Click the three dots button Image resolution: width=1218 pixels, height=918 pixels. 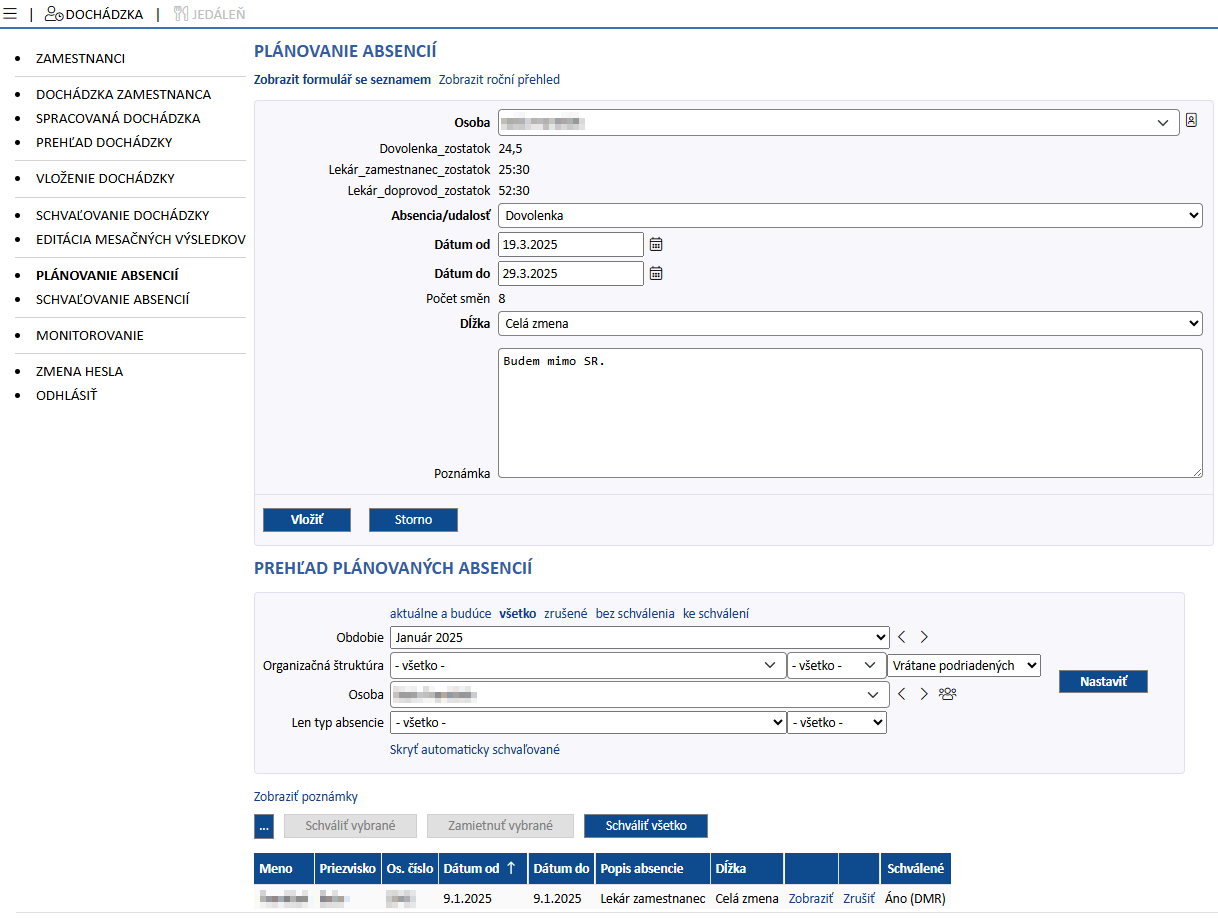point(264,826)
